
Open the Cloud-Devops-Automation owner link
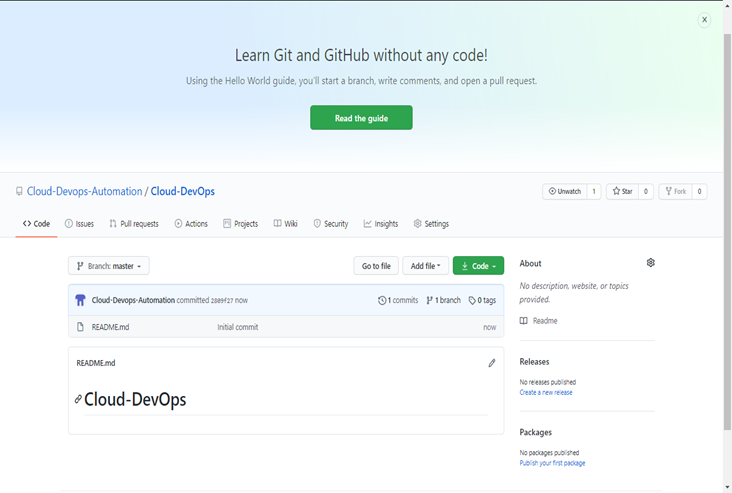tap(84, 191)
